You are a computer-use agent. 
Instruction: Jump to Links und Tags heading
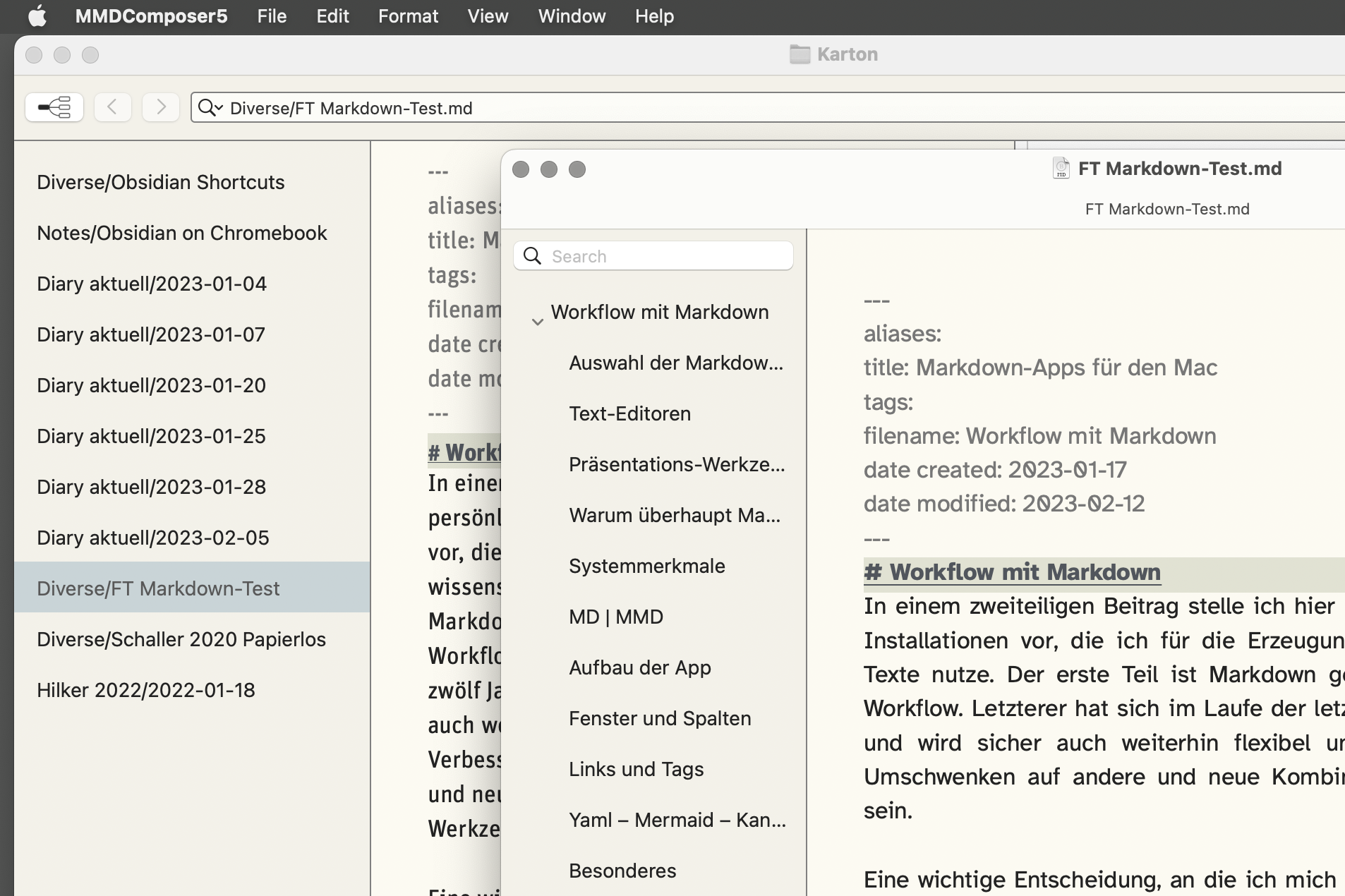[636, 769]
